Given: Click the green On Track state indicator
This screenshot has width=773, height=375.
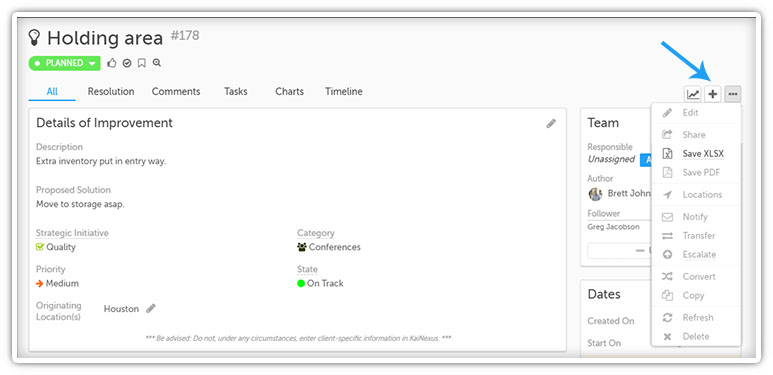Looking at the screenshot, I should pyautogui.click(x=301, y=283).
